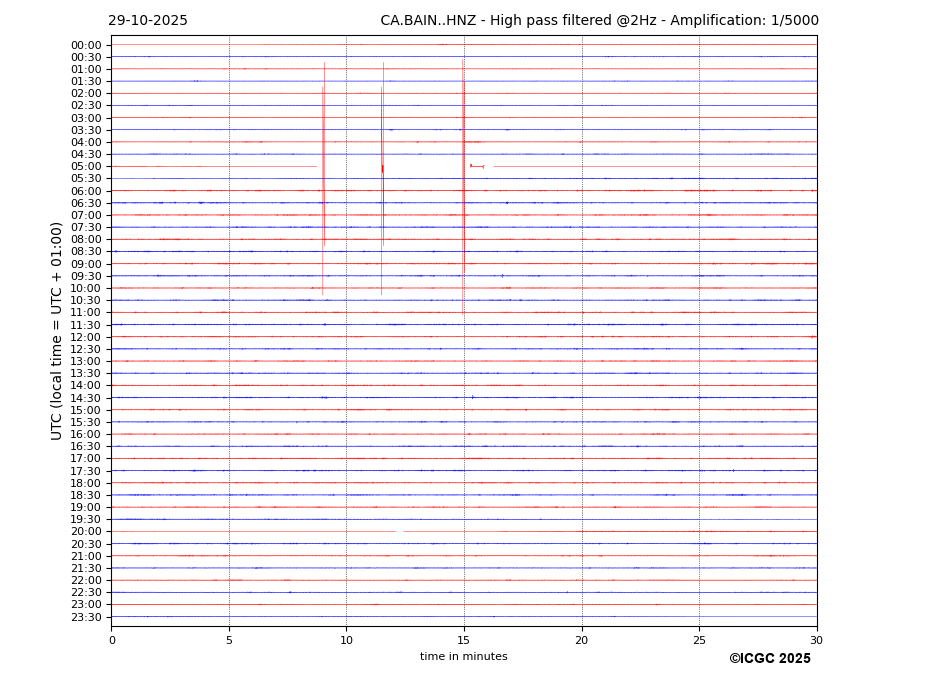Viewport: 927px width, 696px height.
Task: Click the 12:00 row time label
Action: point(86,337)
